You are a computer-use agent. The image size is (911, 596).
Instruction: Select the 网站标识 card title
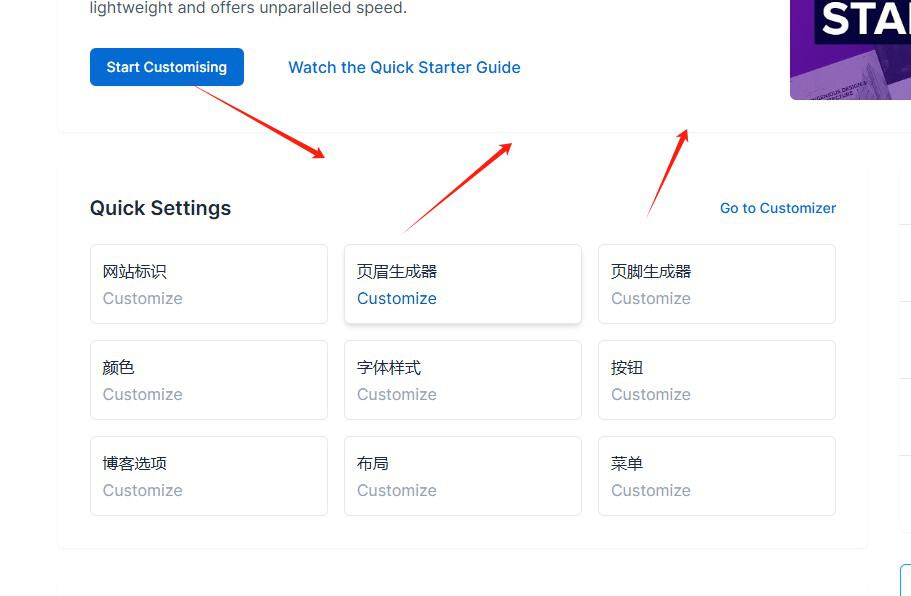tap(135, 271)
